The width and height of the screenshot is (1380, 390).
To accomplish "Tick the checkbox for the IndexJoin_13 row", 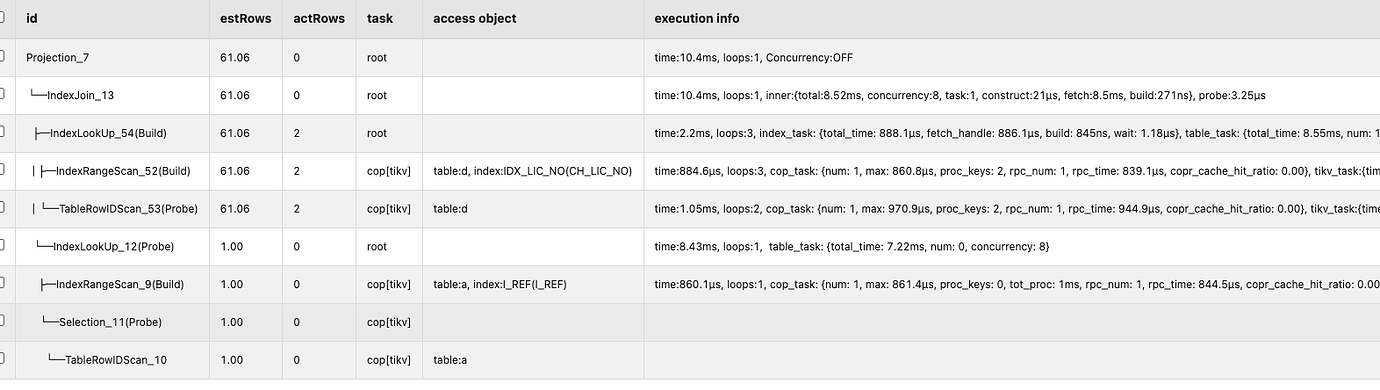I will 3,96.
